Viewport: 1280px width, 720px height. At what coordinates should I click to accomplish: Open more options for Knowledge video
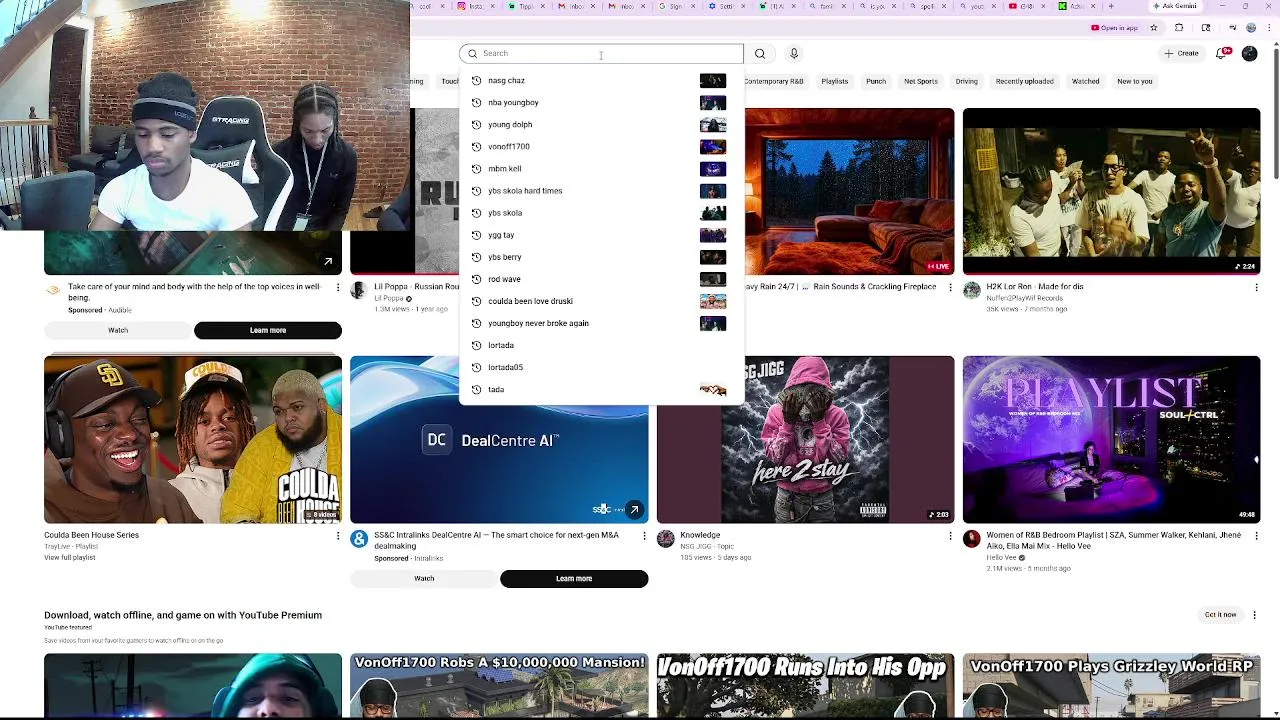950,535
